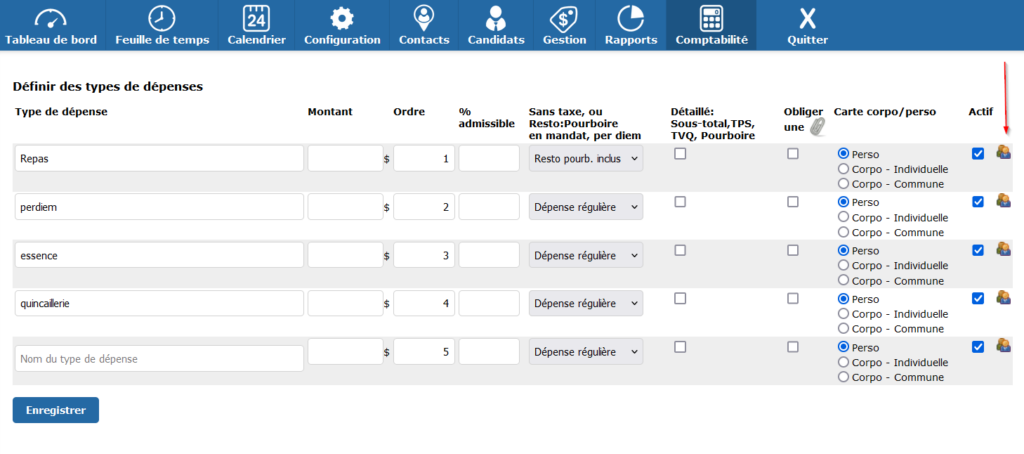Click the Enregistrer button
The height and width of the screenshot is (454, 1024).
click(55, 409)
